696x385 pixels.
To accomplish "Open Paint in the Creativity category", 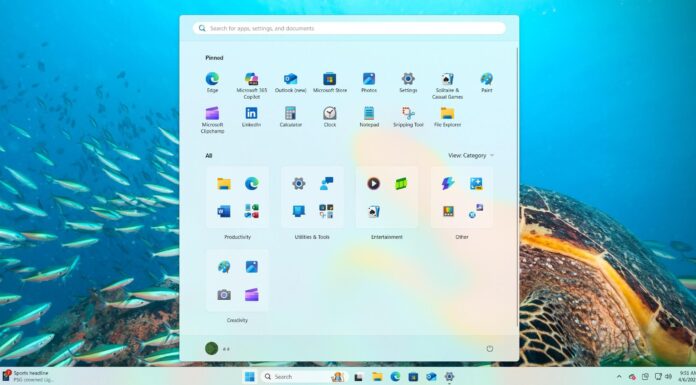I will [x=224, y=267].
